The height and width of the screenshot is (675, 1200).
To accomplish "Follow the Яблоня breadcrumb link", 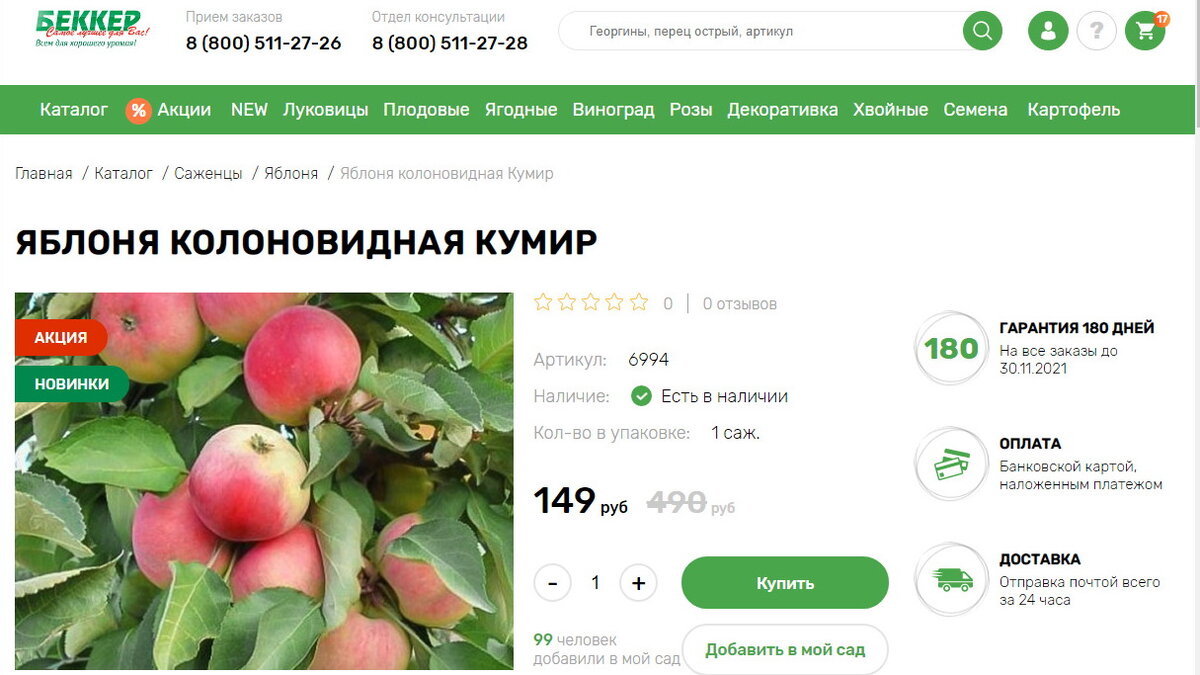I will tap(291, 173).
